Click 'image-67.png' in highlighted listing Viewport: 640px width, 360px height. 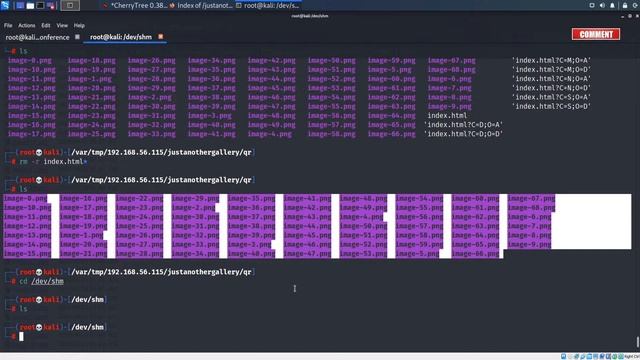[531, 198]
